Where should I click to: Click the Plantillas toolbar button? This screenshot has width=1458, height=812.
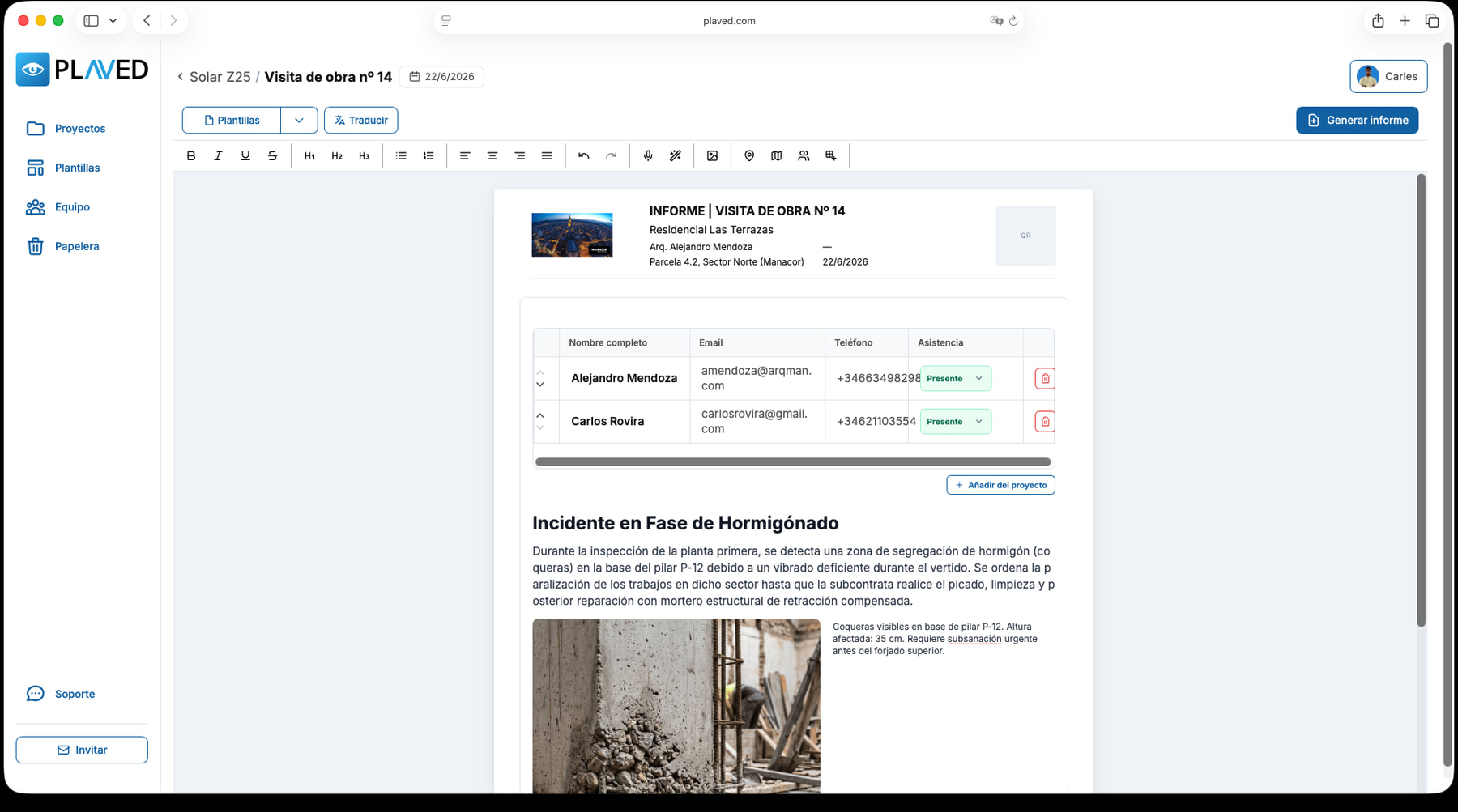point(232,120)
